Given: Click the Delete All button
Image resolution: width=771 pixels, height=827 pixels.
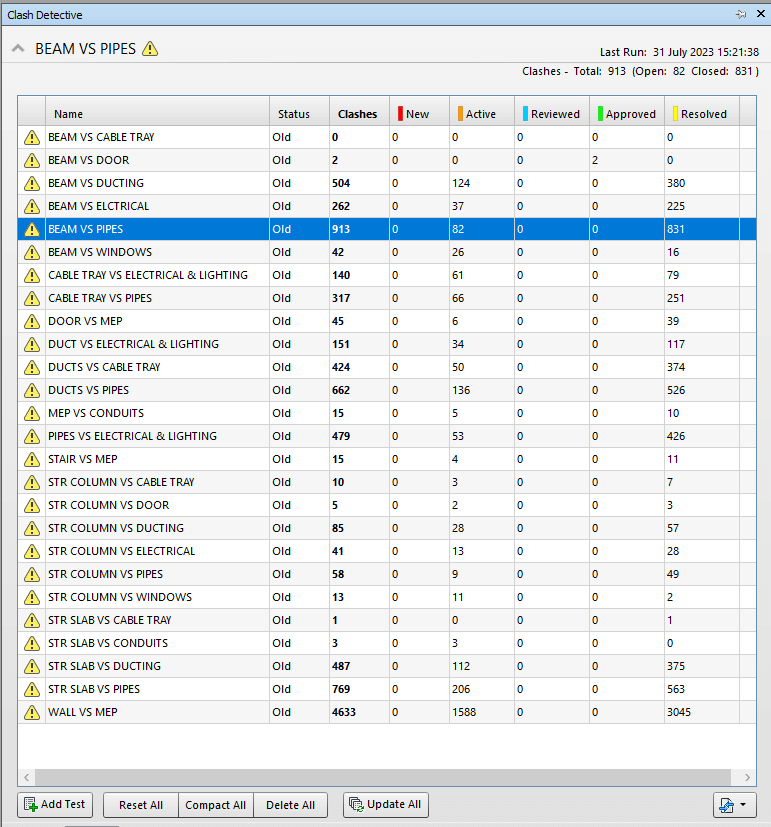Looking at the screenshot, I should [291, 805].
